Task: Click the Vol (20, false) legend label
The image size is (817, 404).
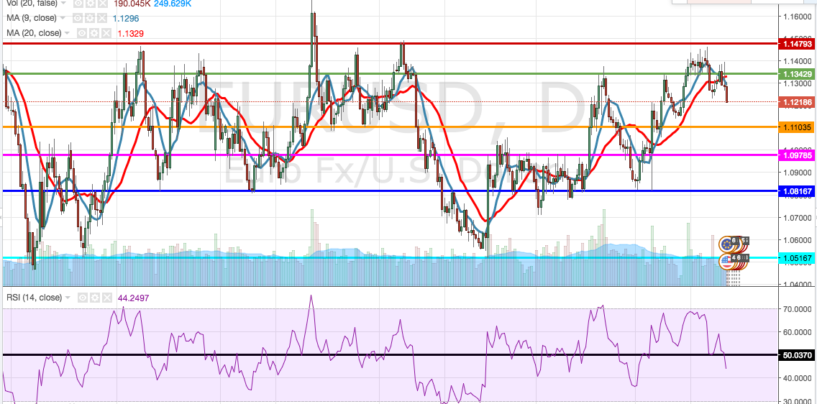Action: pos(32,3)
